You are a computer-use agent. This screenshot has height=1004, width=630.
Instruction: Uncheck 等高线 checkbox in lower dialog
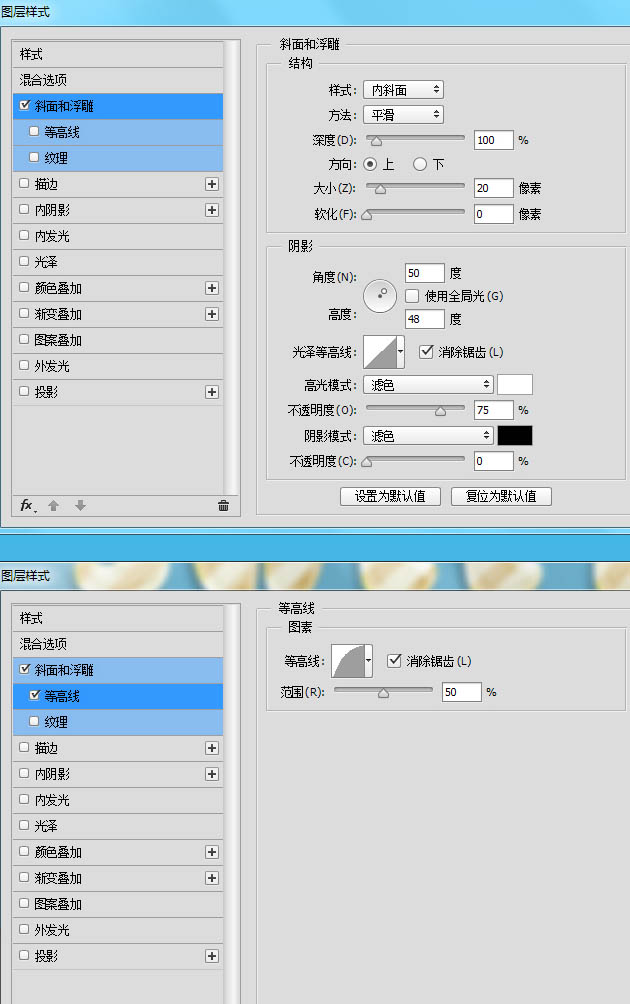(34, 695)
